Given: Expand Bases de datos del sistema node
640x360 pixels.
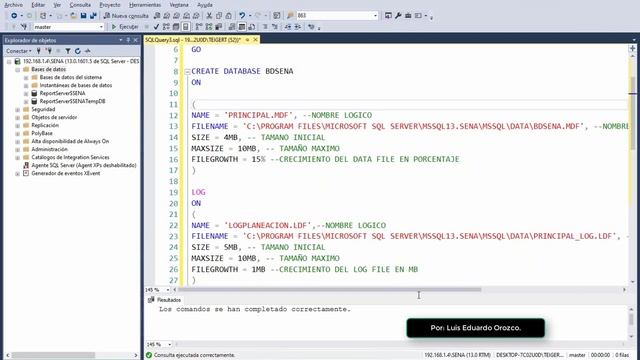Looking at the screenshot, I should coord(26,77).
